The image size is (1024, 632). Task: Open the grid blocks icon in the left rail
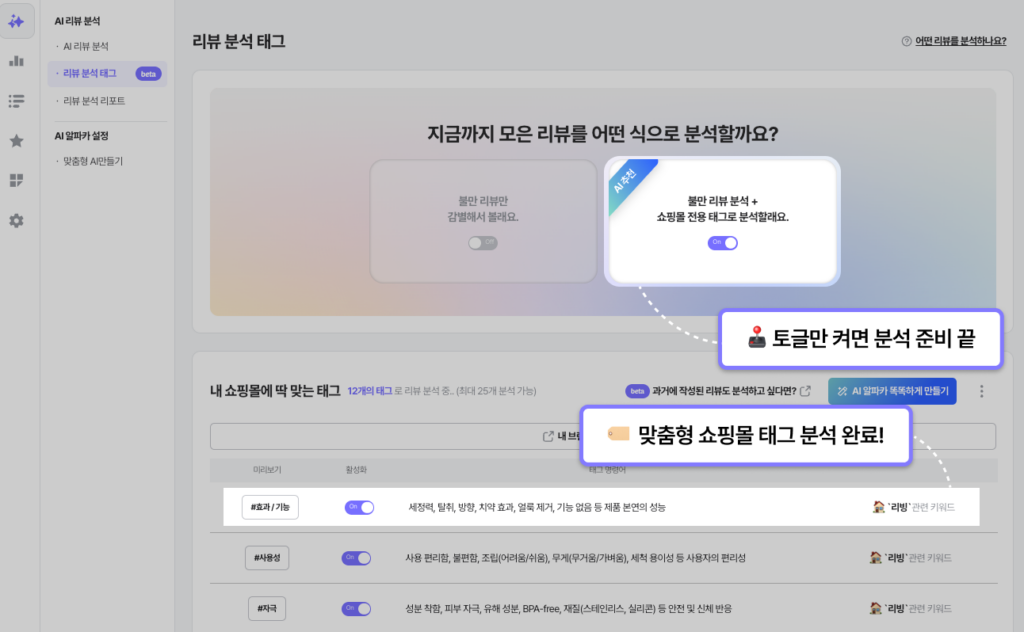16,180
